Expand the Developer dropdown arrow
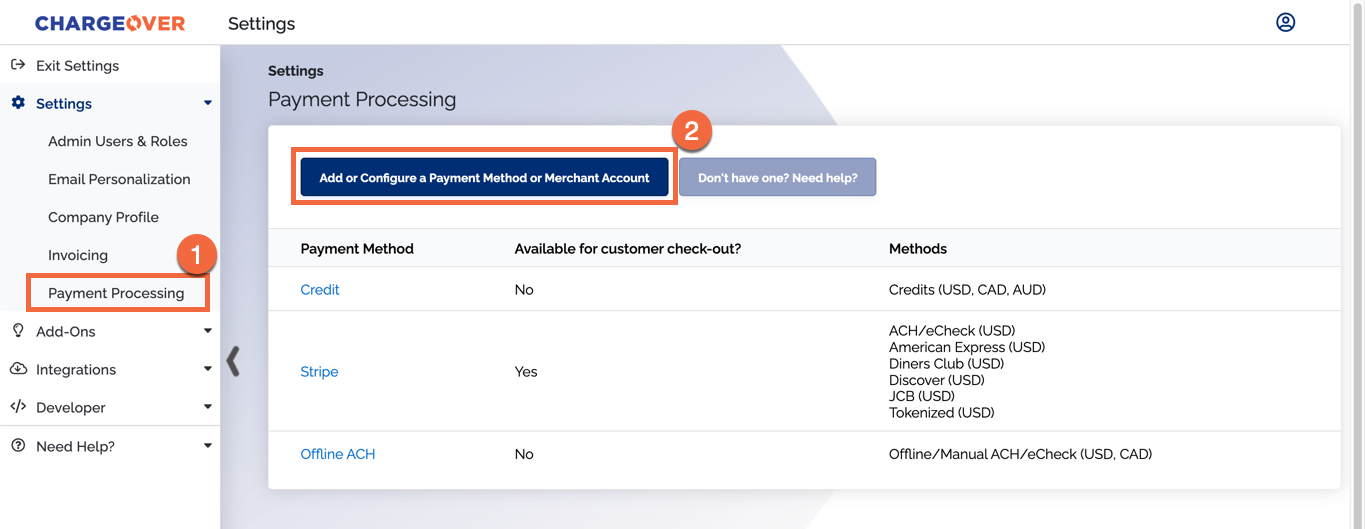 (208, 407)
